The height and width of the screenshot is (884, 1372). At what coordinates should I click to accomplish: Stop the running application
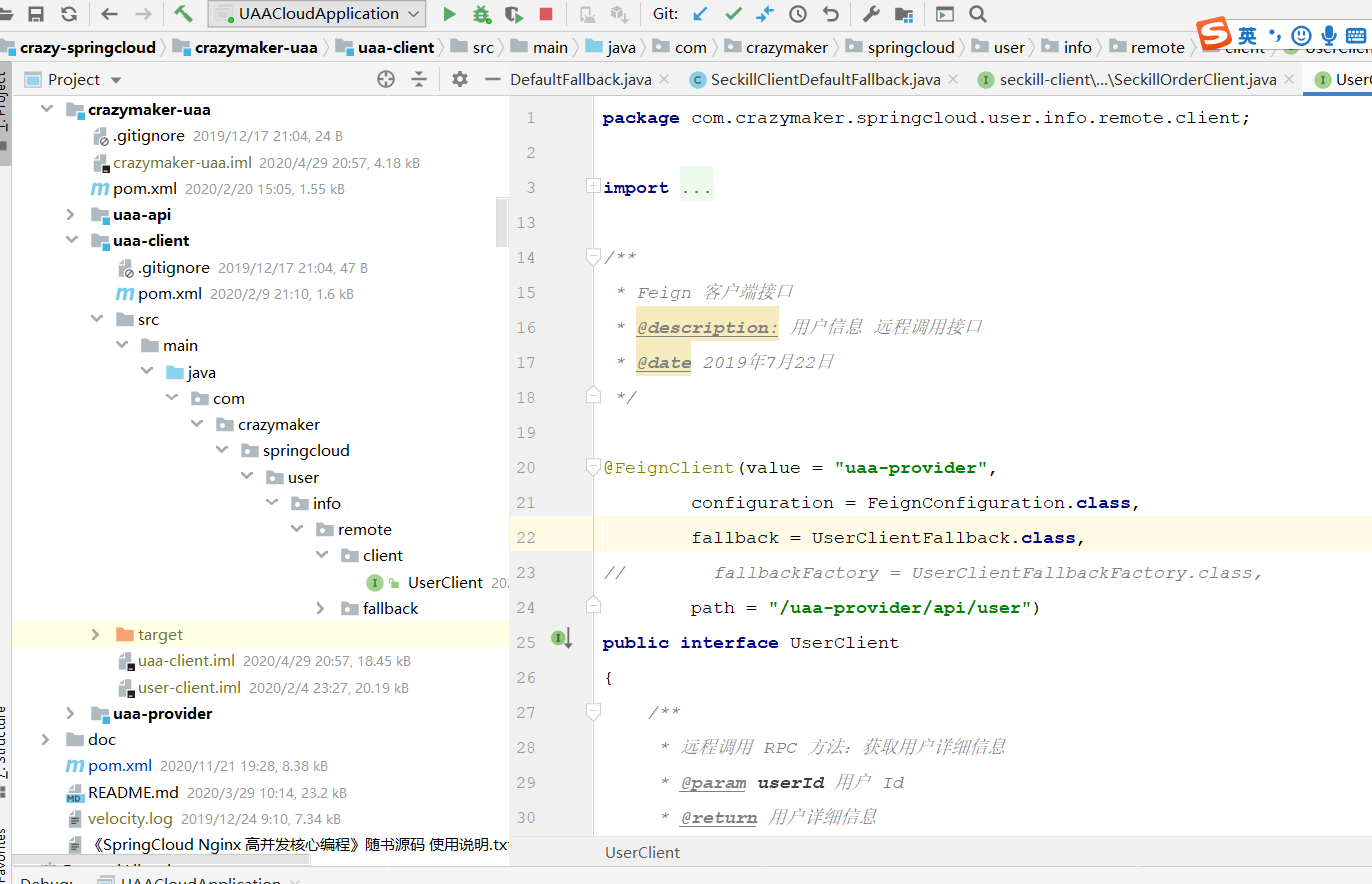[x=546, y=14]
